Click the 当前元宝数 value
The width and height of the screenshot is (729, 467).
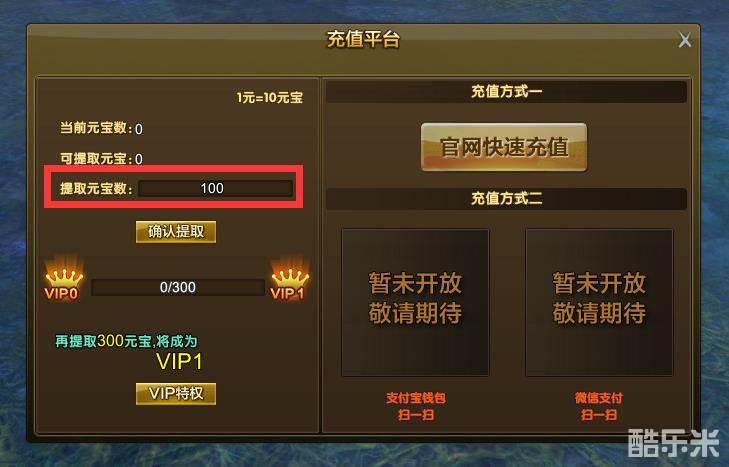pyautogui.click(x=139, y=129)
